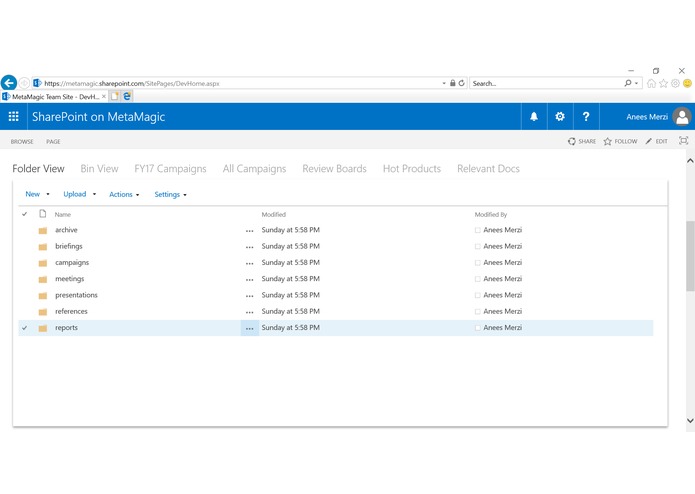Click the reports folder icon
This screenshot has height=494, width=695.
click(43, 328)
